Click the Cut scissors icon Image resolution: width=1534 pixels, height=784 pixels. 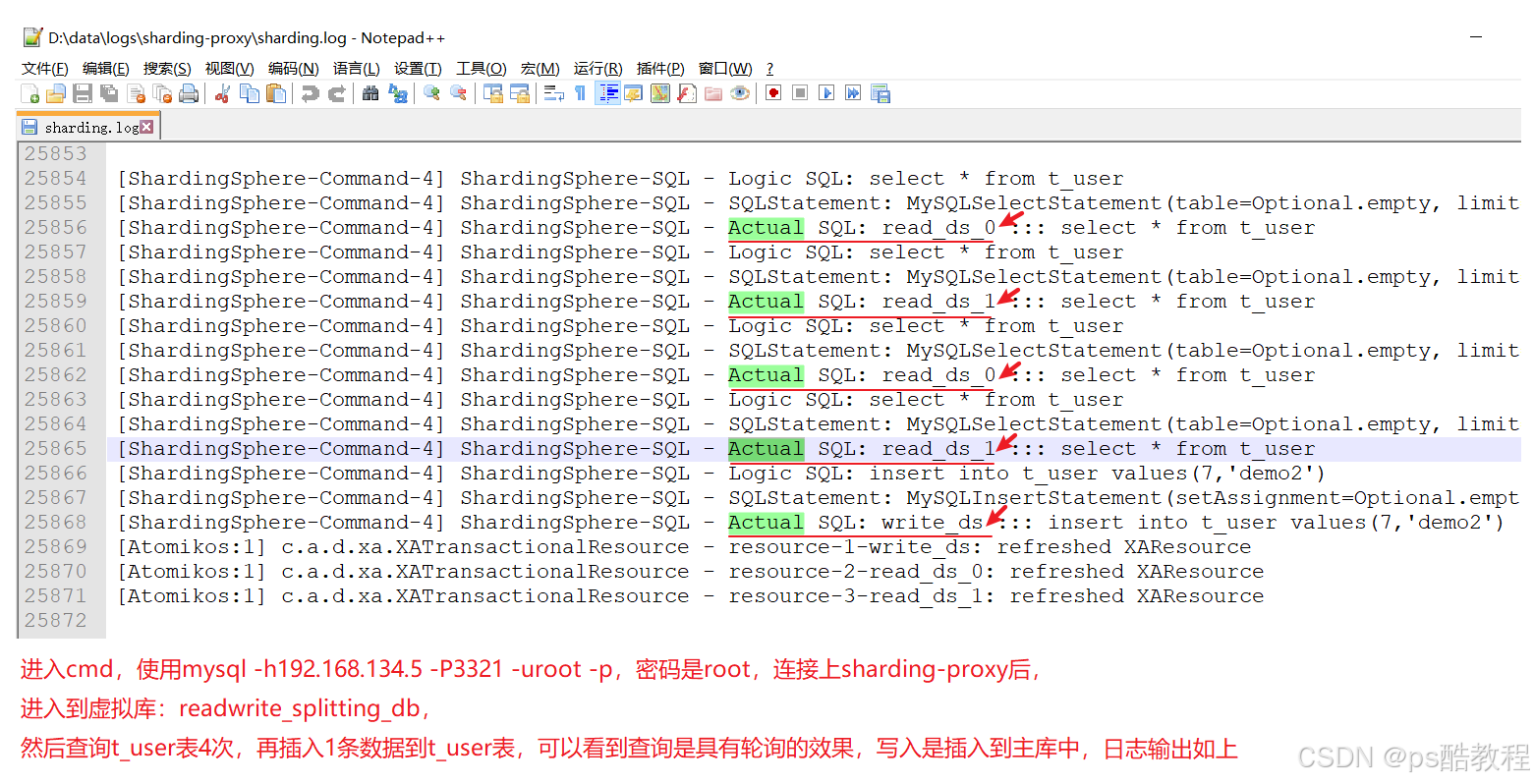223,93
